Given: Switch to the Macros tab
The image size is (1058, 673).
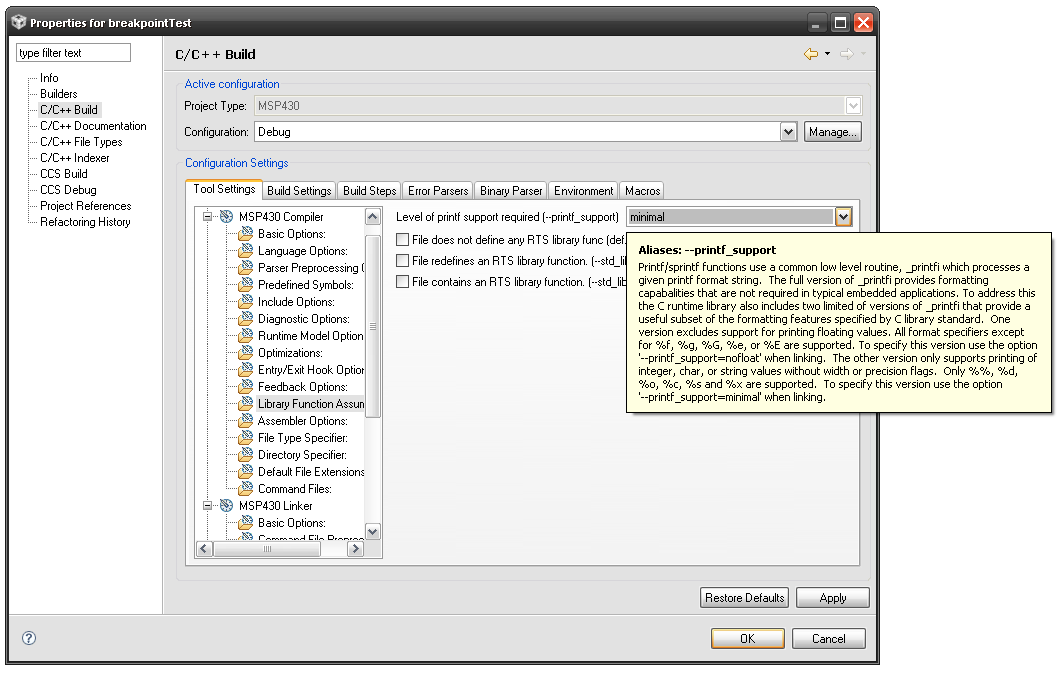Looking at the screenshot, I should [642, 191].
